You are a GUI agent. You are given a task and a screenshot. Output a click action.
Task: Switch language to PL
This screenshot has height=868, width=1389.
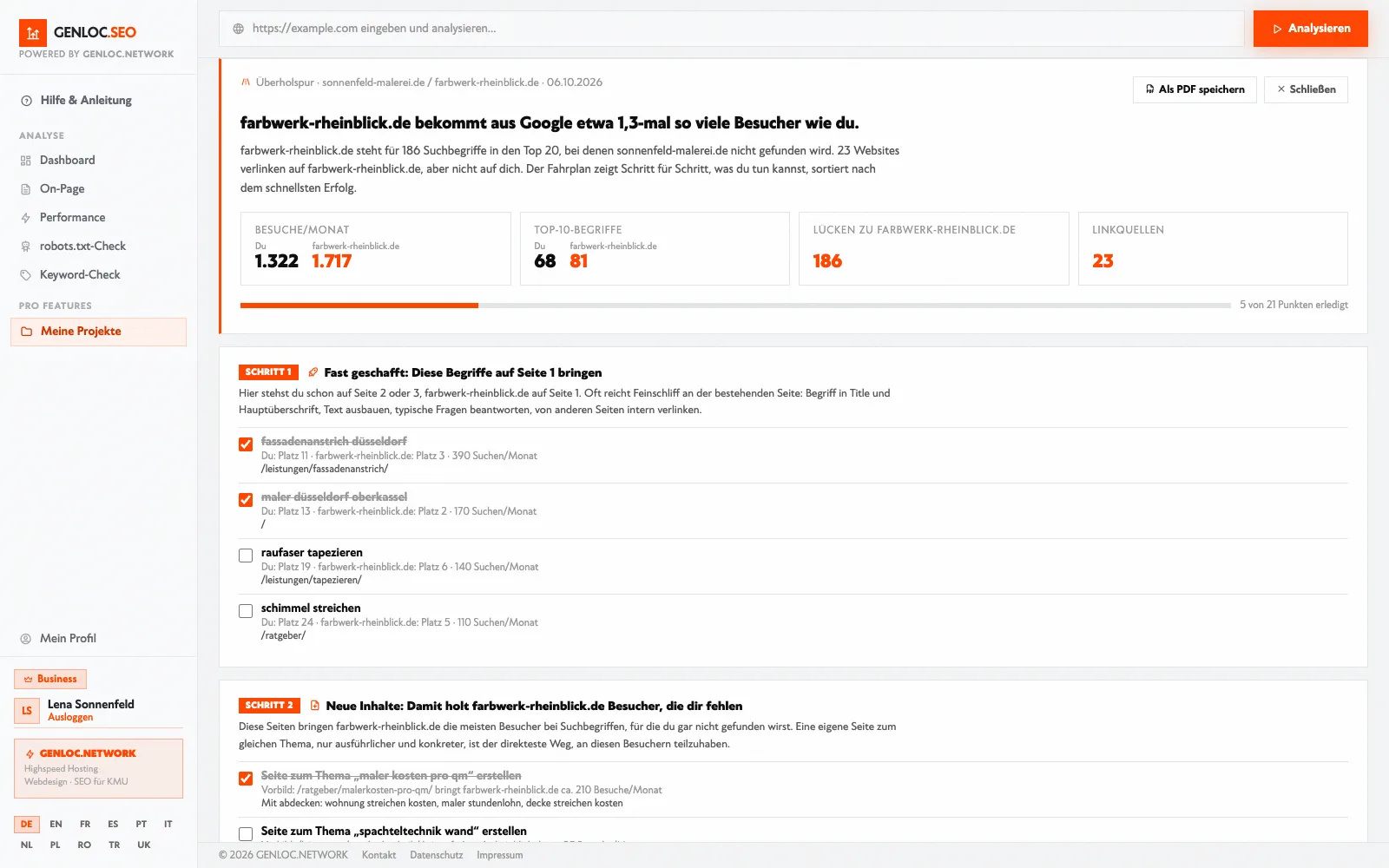click(56, 845)
